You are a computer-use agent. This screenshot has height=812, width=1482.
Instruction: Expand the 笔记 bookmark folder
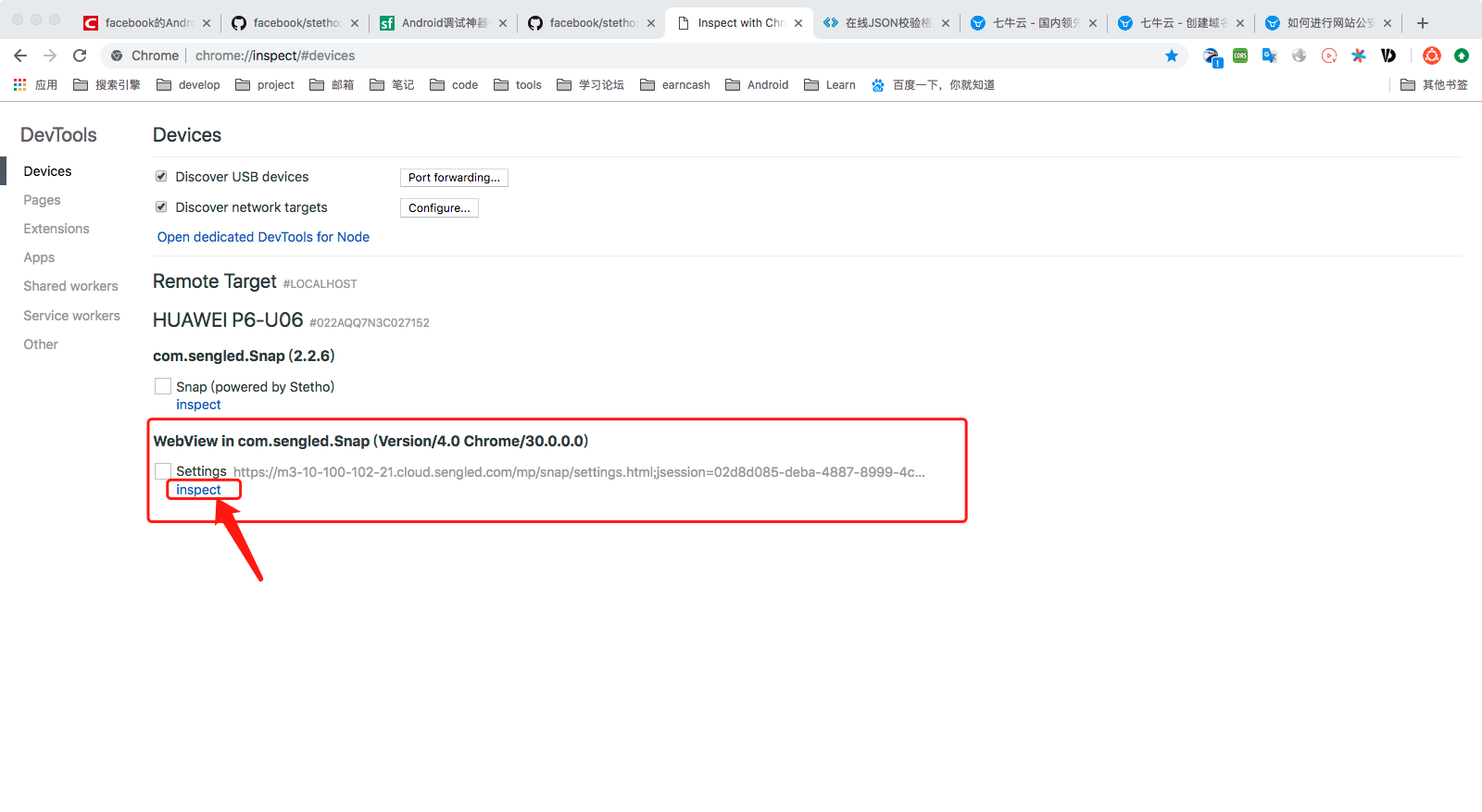tap(392, 85)
